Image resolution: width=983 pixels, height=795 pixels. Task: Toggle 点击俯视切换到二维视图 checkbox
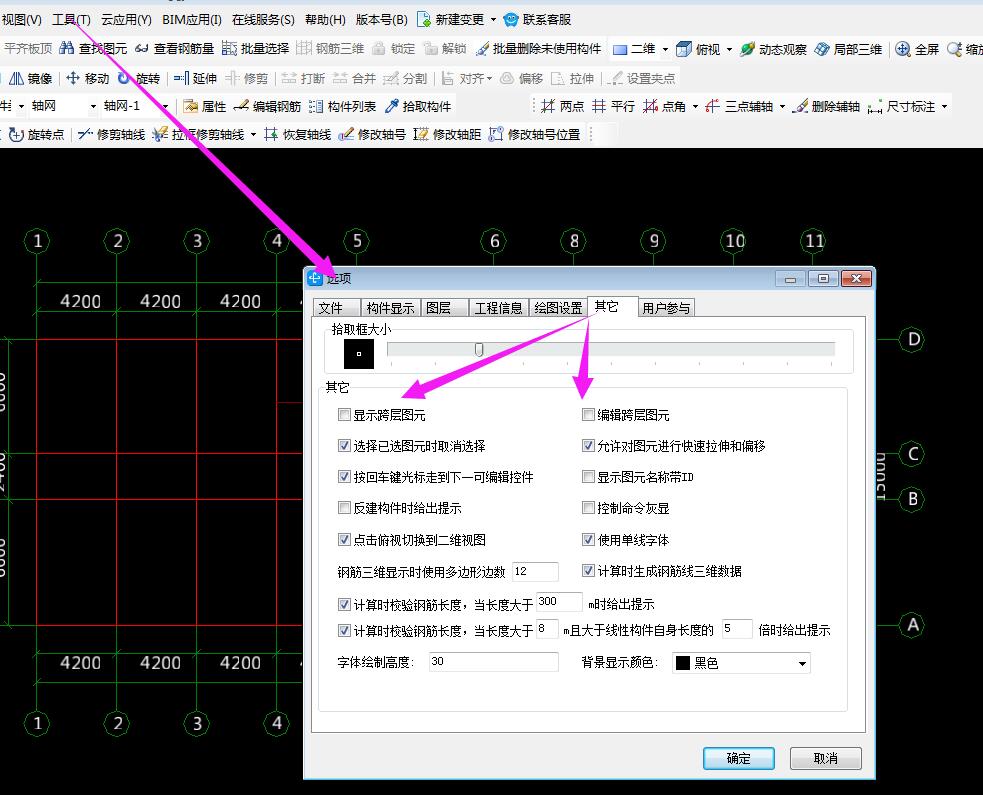pos(344,539)
